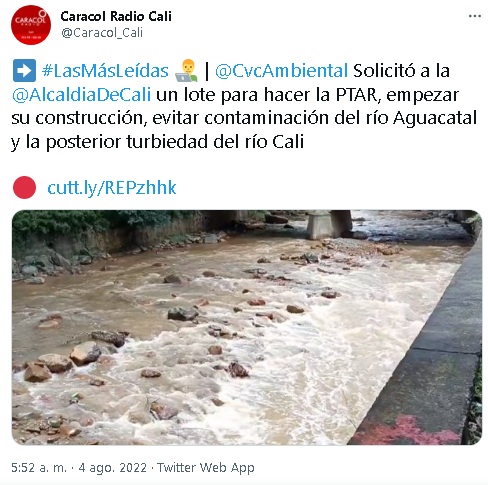Follow the cutt.ly/REPzhhk link
This screenshot has width=488, height=485.
112,188
